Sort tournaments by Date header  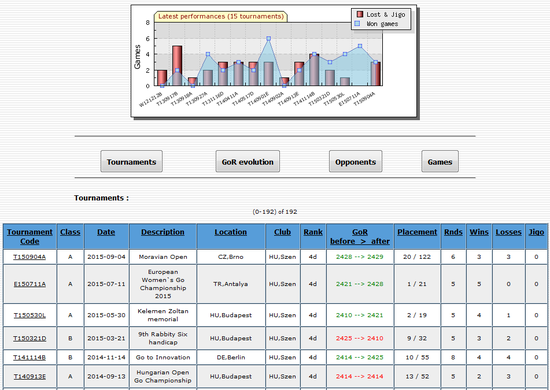click(x=106, y=232)
